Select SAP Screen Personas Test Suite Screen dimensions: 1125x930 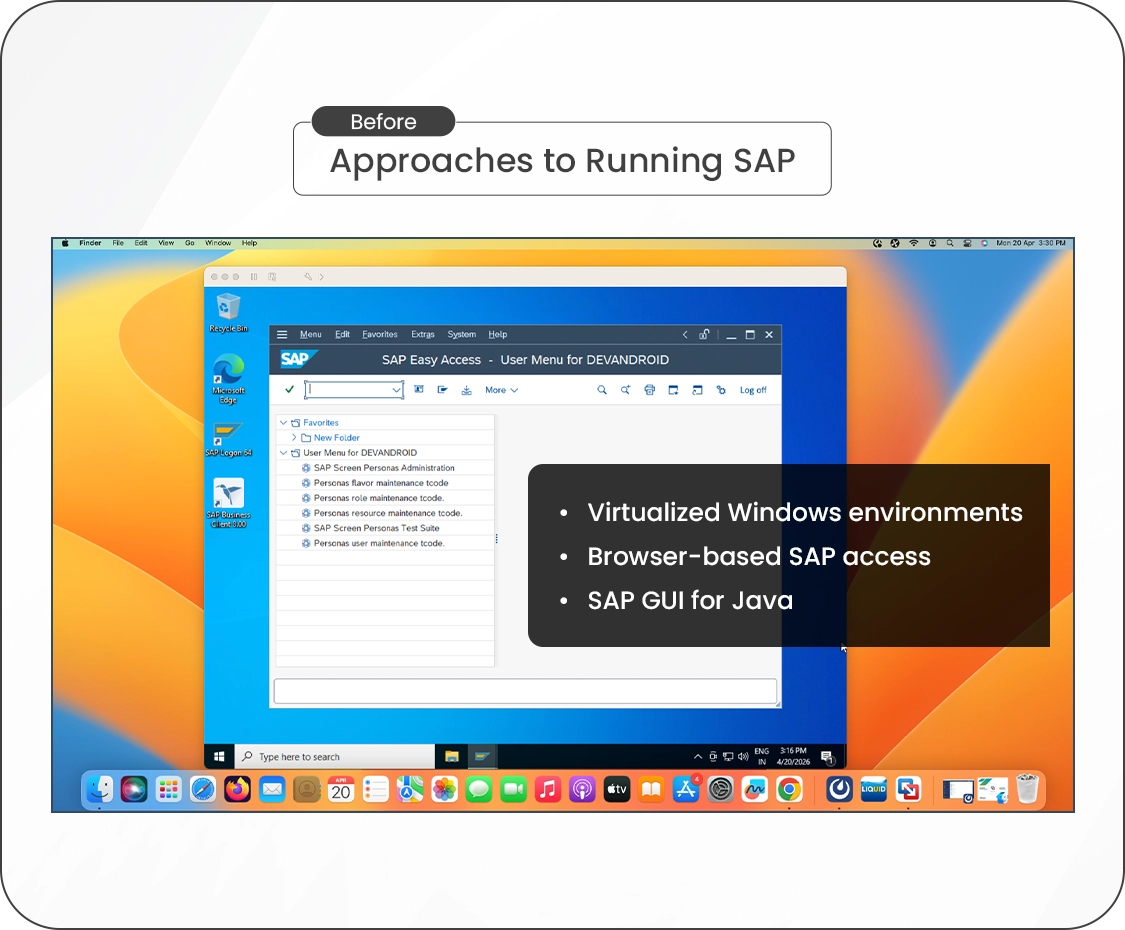click(x=377, y=528)
